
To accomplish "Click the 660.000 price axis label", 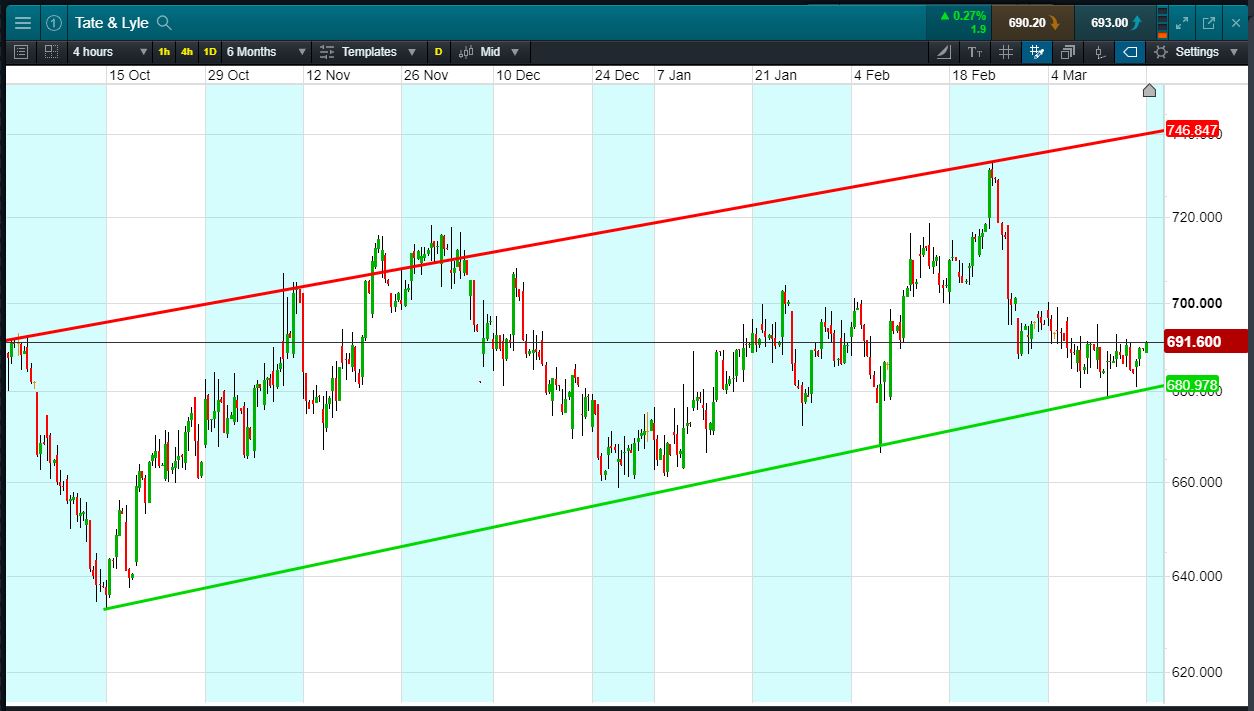I will [1196, 482].
